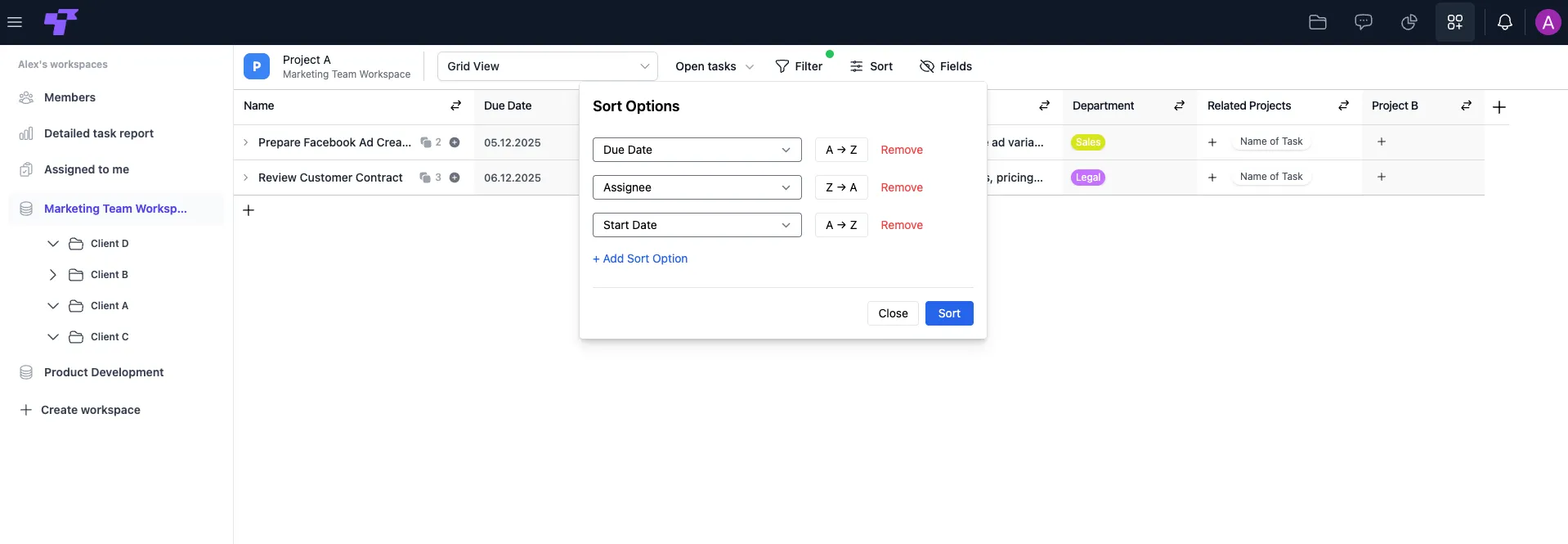Open the Grid View dropdown

click(548, 66)
